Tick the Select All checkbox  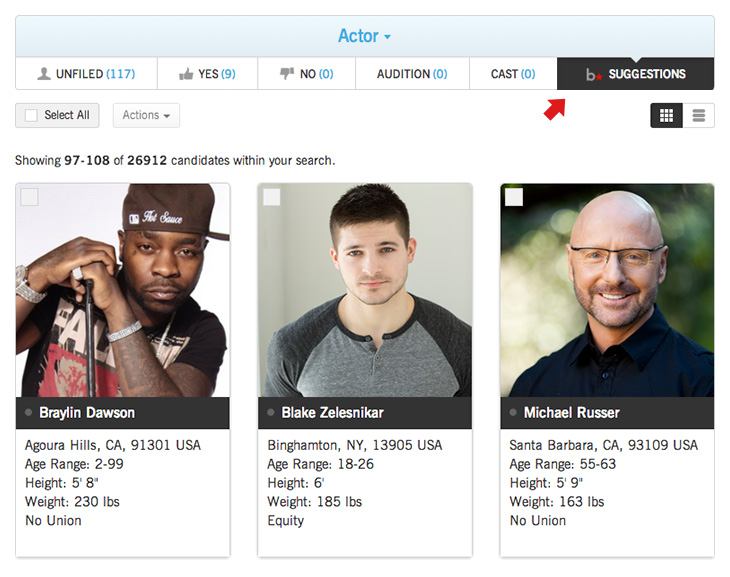[x=31, y=116]
